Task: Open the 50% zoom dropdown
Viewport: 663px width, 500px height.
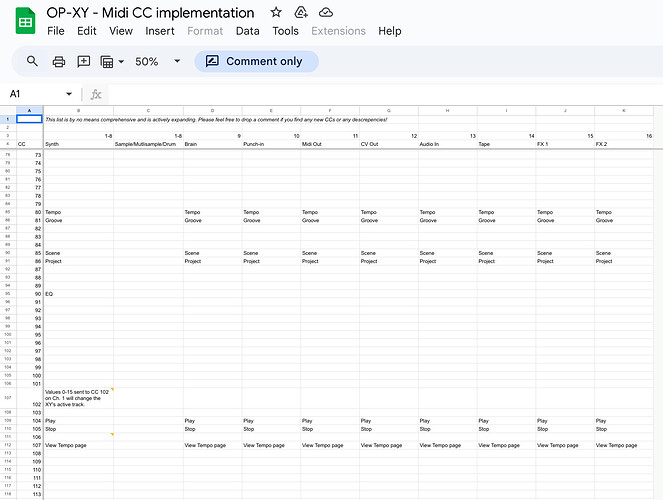Action: (158, 61)
